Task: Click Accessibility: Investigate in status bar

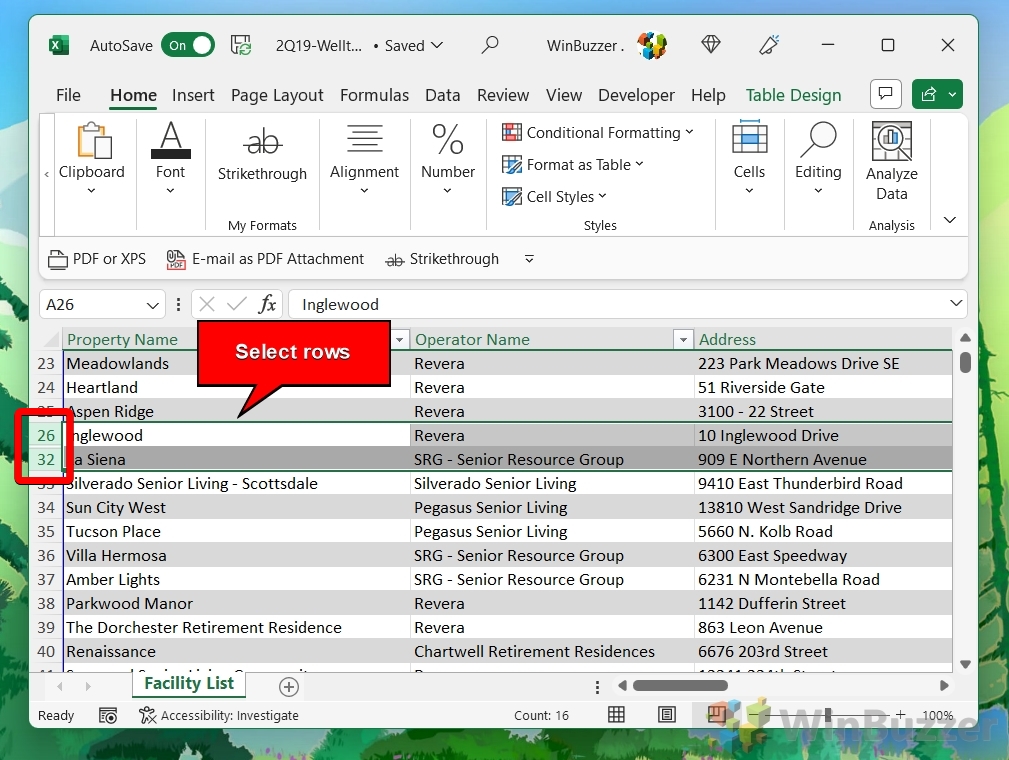Action: (x=219, y=715)
